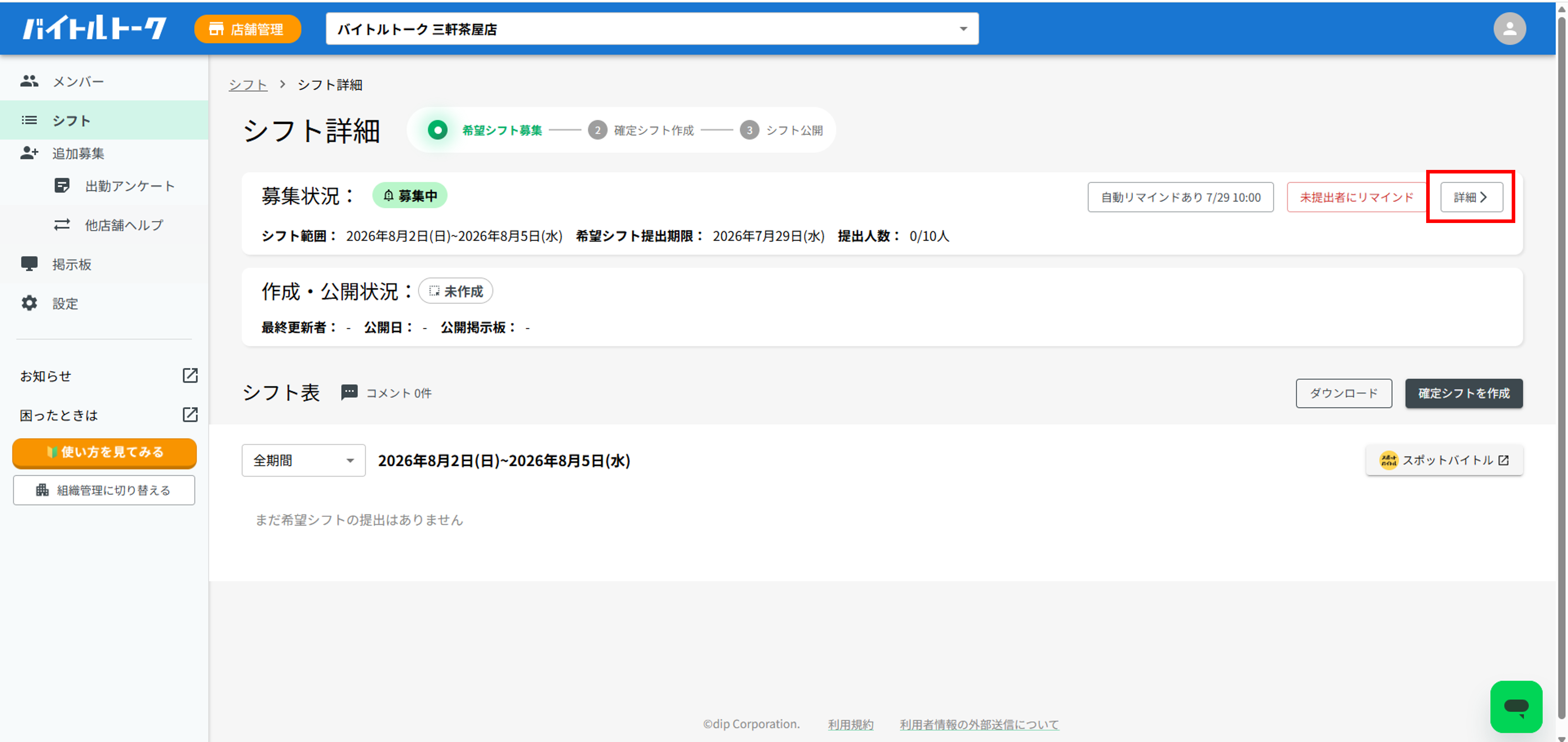Open お知らせ external link icon
The height and width of the screenshot is (742, 1568).
point(190,375)
